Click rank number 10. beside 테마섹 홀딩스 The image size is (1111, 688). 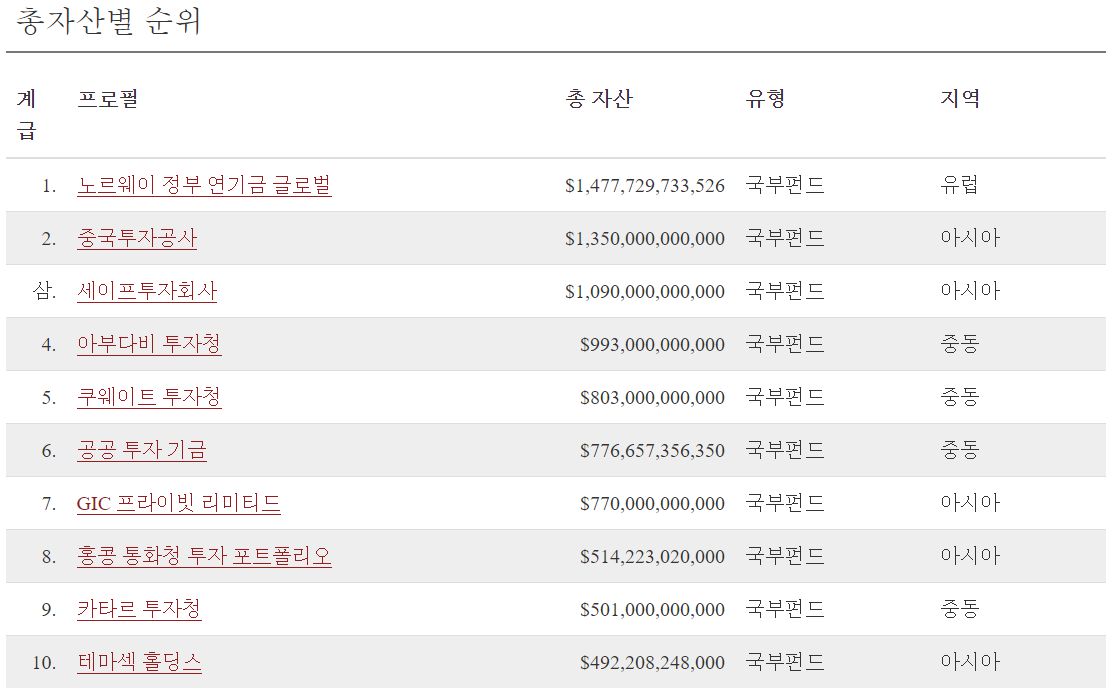[44, 663]
